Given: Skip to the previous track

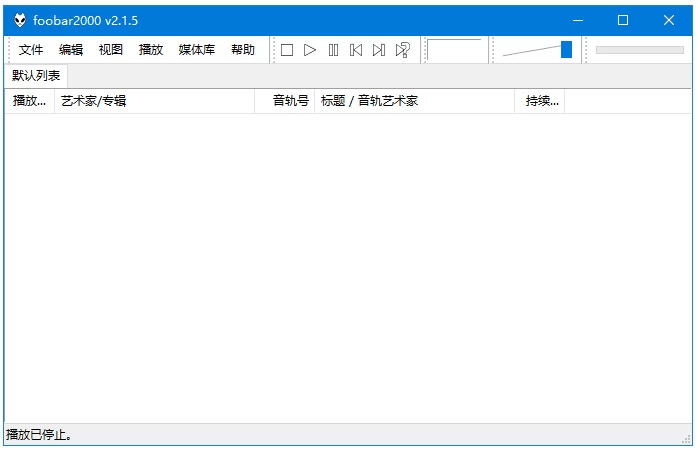Looking at the screenshot, I should (x=356, y=50).
